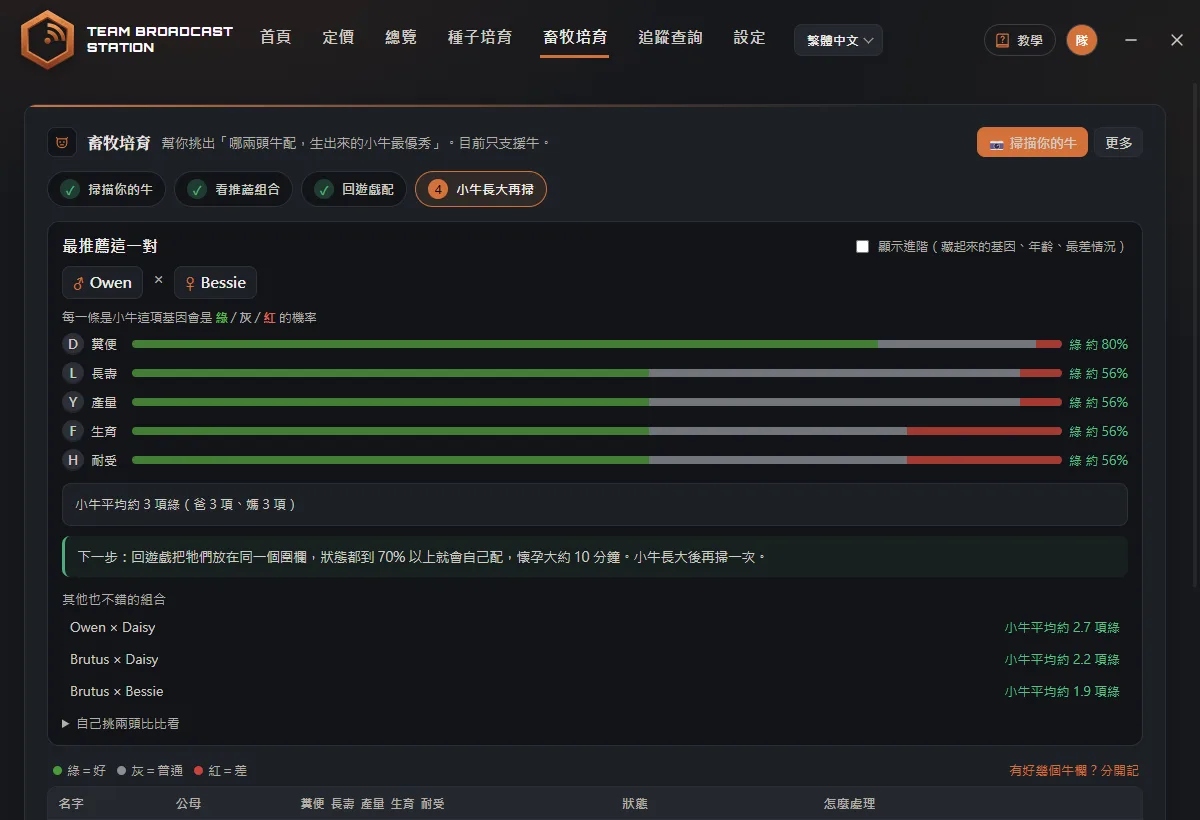Image resolution: width=1200 pixels, height=820 pixels.
Task: Open the 教學 tutorial button
Action: 1020,40
